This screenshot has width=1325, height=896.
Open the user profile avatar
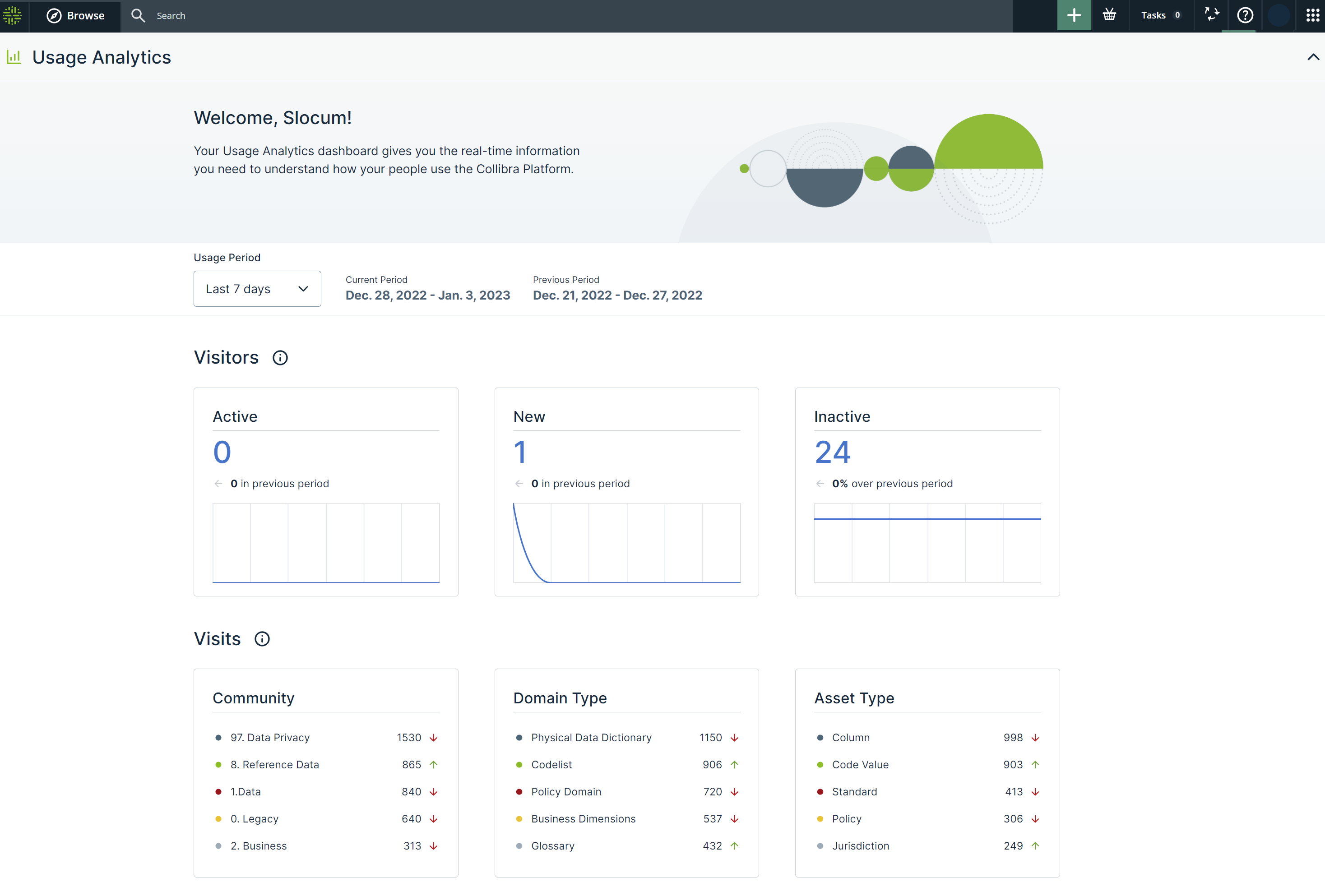click(1279, 15)
